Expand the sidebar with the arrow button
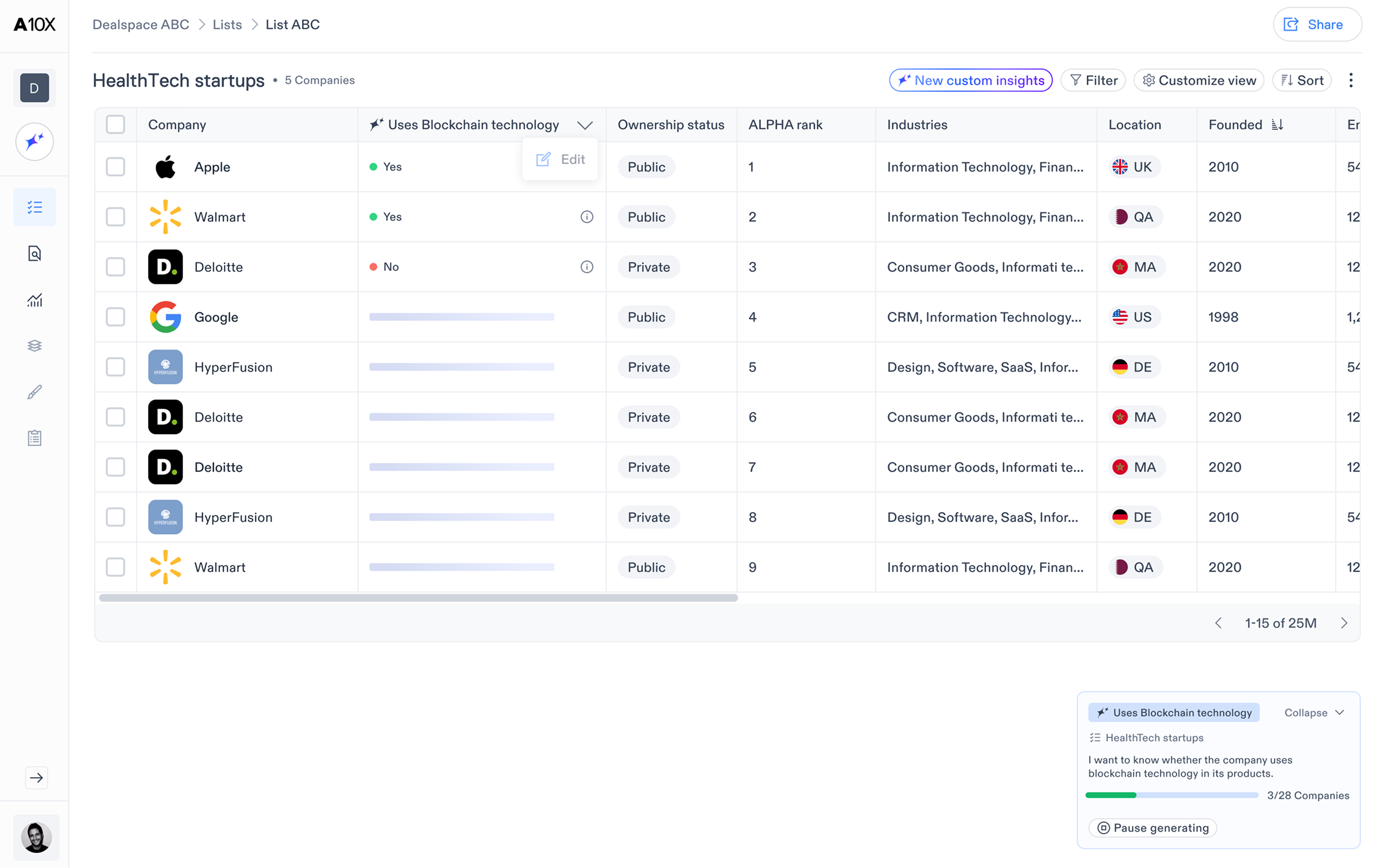 pyautogui.click(x=36, y=777)
